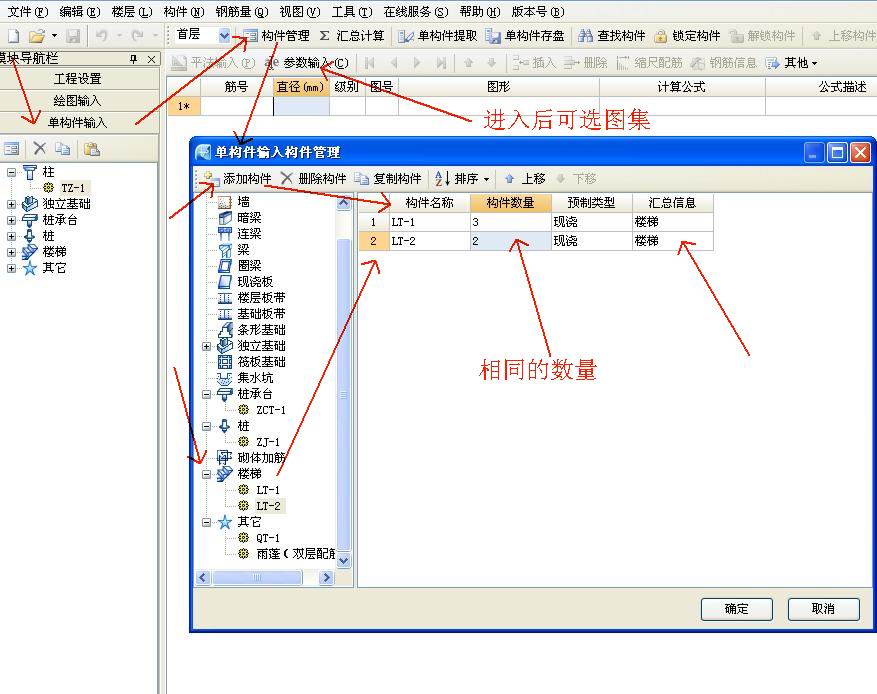Select ZCT-1 in dialog tree
This screenshot has width=877, height=694.
click(271, 410)
